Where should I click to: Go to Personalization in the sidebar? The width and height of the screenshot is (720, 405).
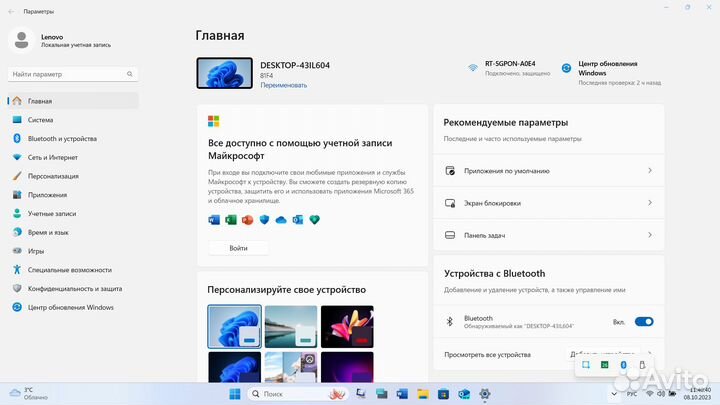tap(53, 176)
